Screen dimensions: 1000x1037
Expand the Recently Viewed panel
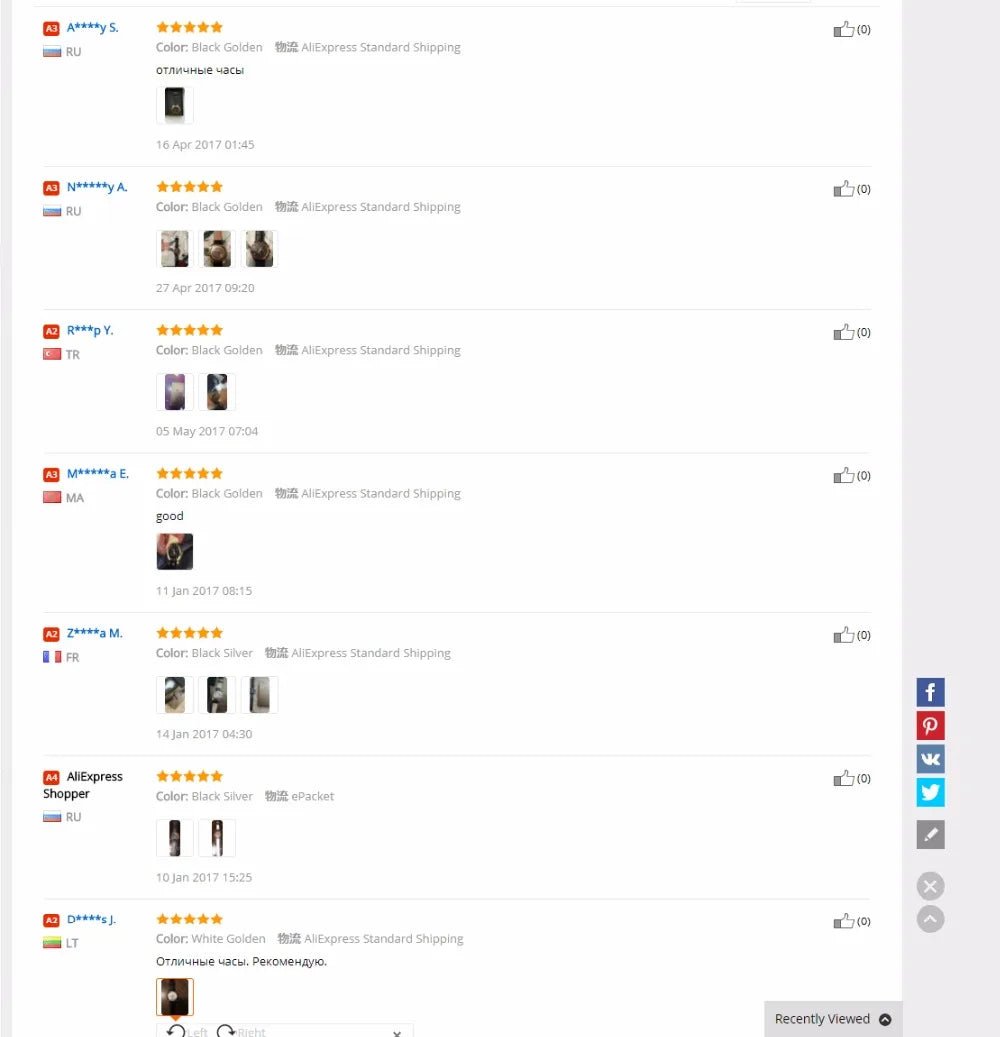tap(833, 1019)
